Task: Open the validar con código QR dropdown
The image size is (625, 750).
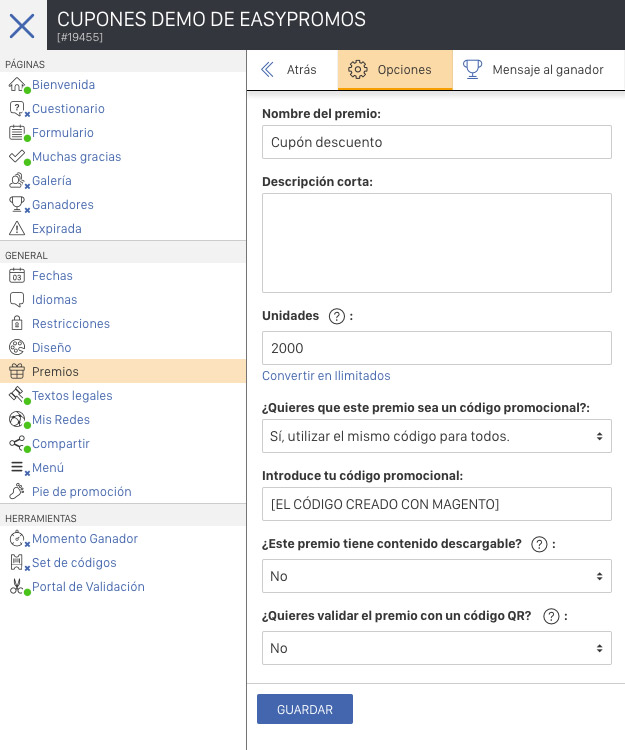Action: click(437, 648)
